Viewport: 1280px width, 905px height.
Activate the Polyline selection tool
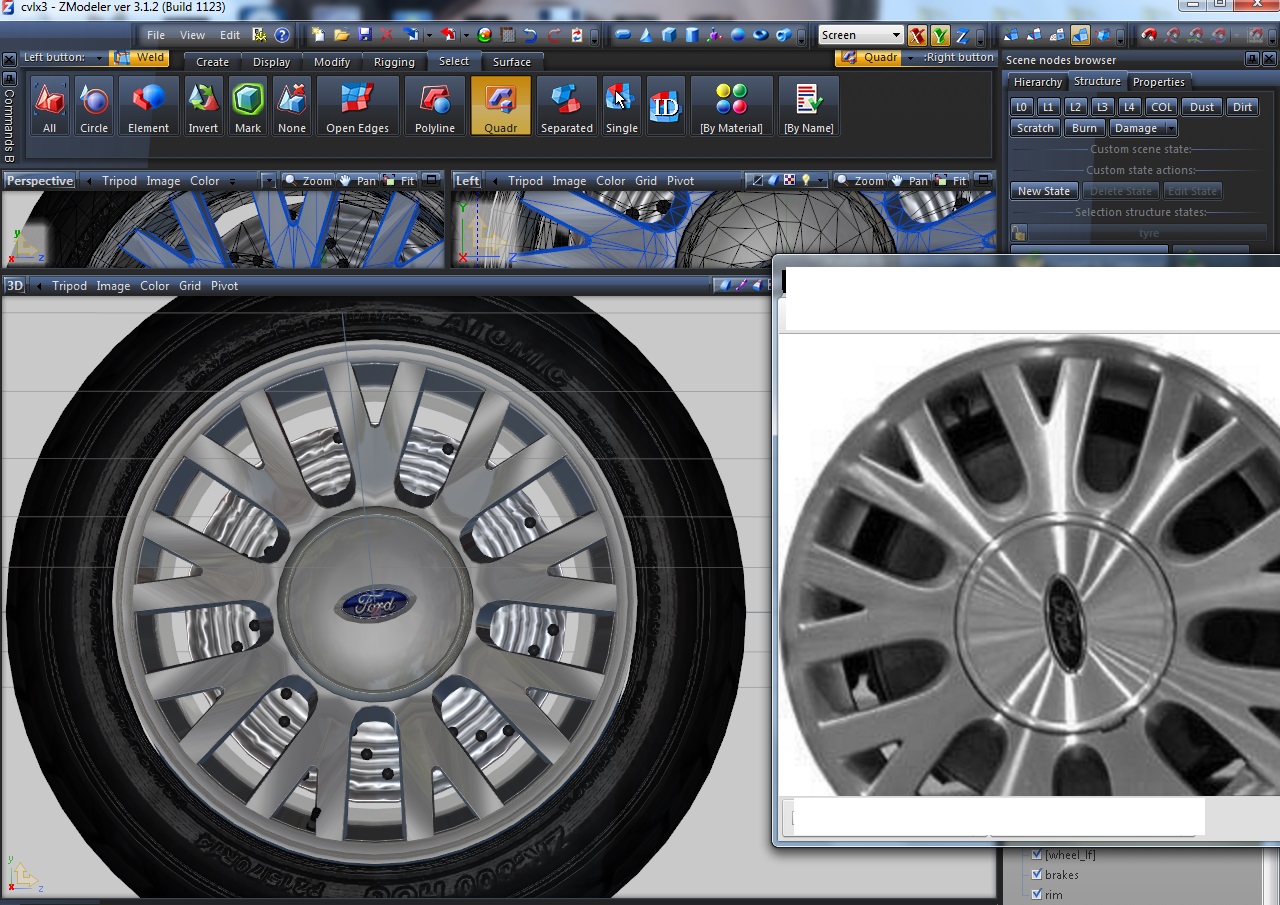(435, 107)
